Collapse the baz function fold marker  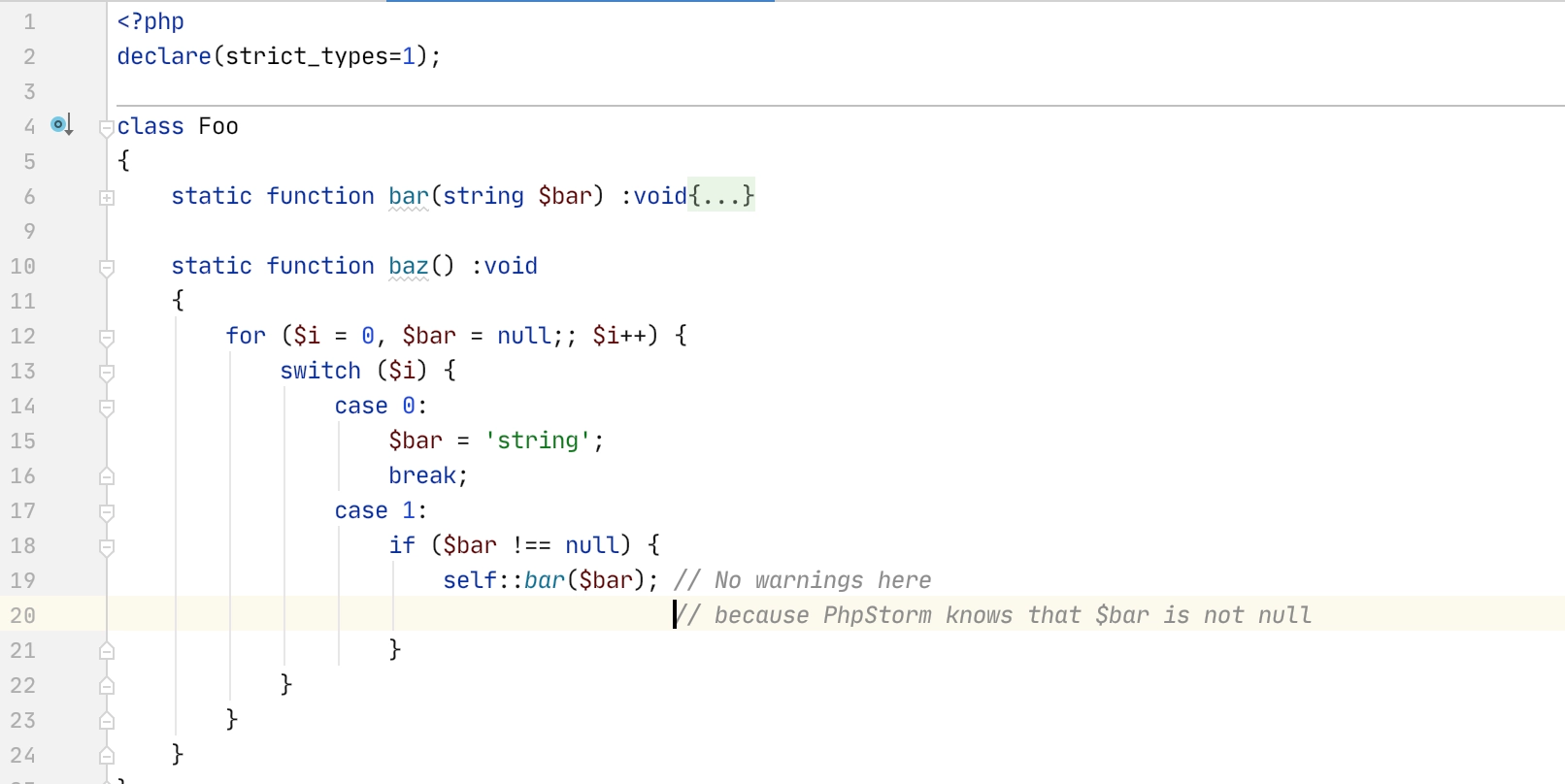(x=107, y=267)
